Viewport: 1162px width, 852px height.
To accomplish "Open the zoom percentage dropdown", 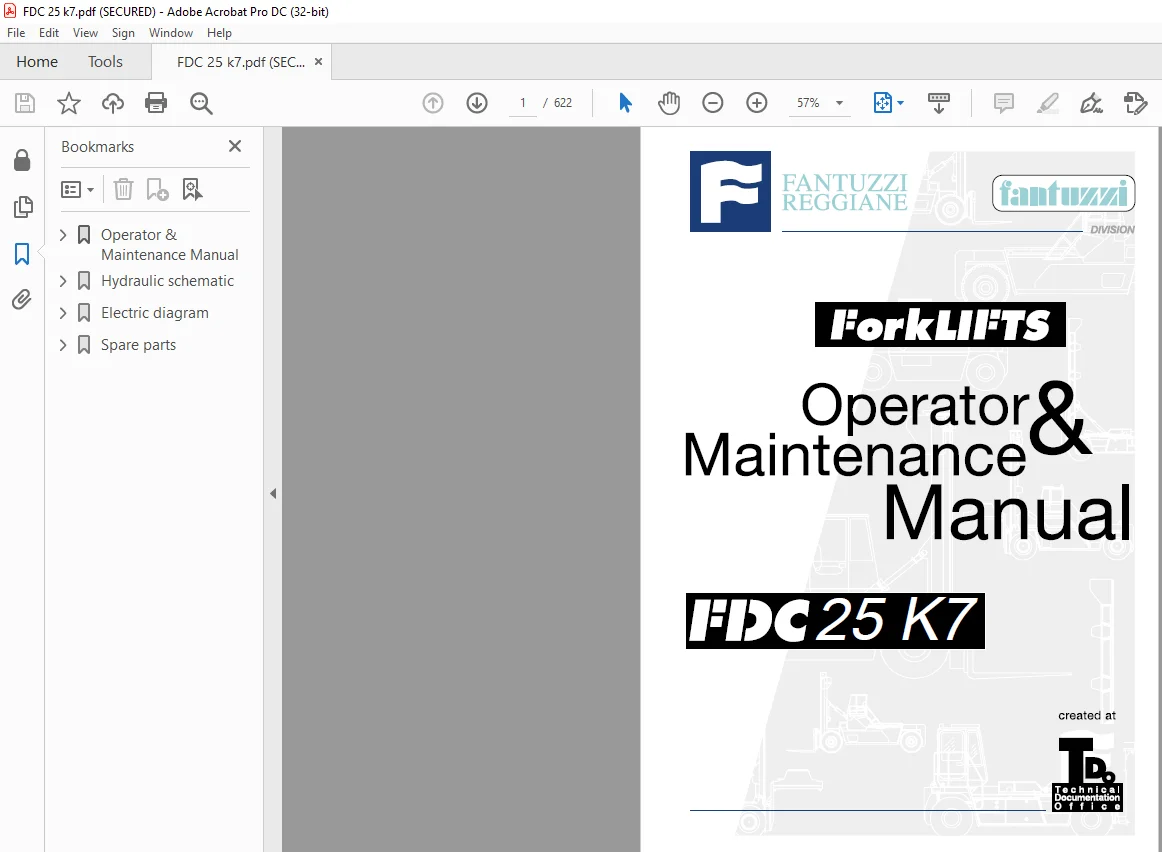I will [839, 103].
